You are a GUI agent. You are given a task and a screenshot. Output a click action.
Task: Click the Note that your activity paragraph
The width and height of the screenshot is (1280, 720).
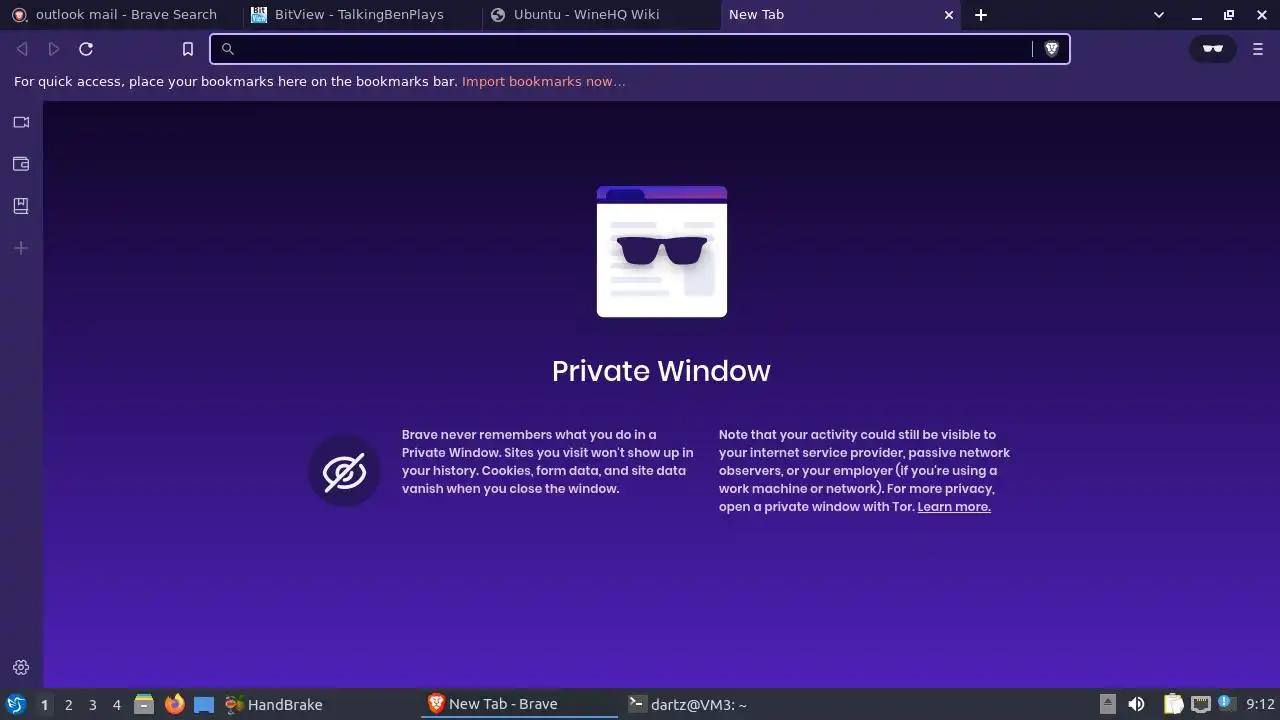pos(865,471)
